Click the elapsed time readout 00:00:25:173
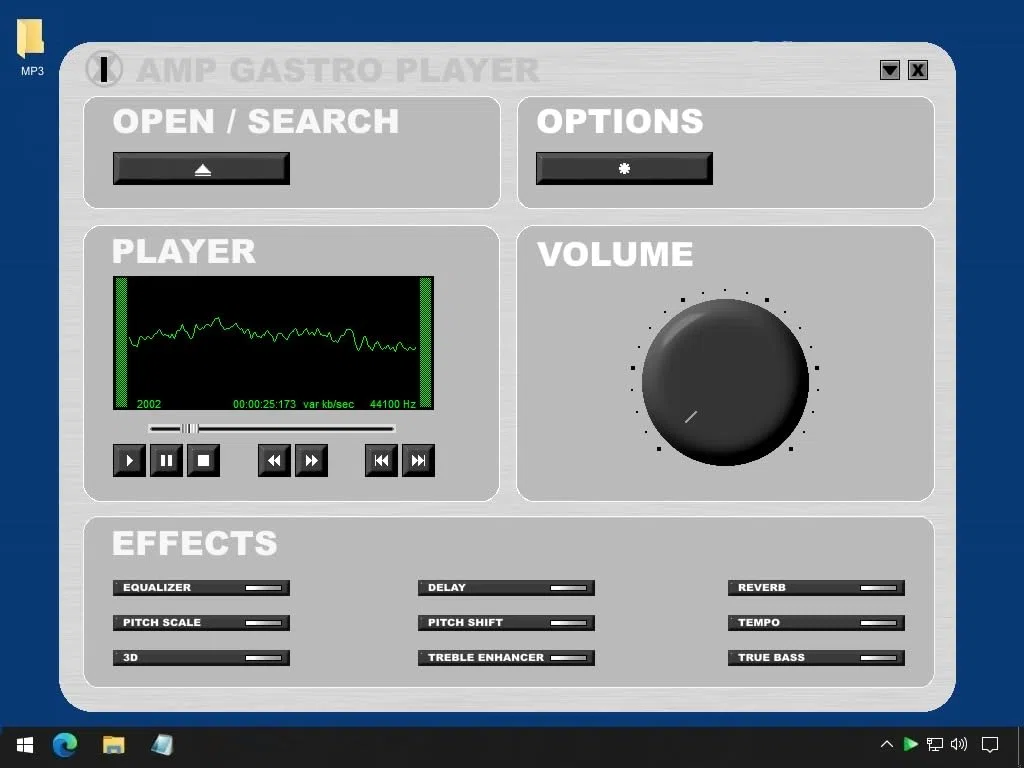The height and width of the screenshot is (768, 1024). 264,404
